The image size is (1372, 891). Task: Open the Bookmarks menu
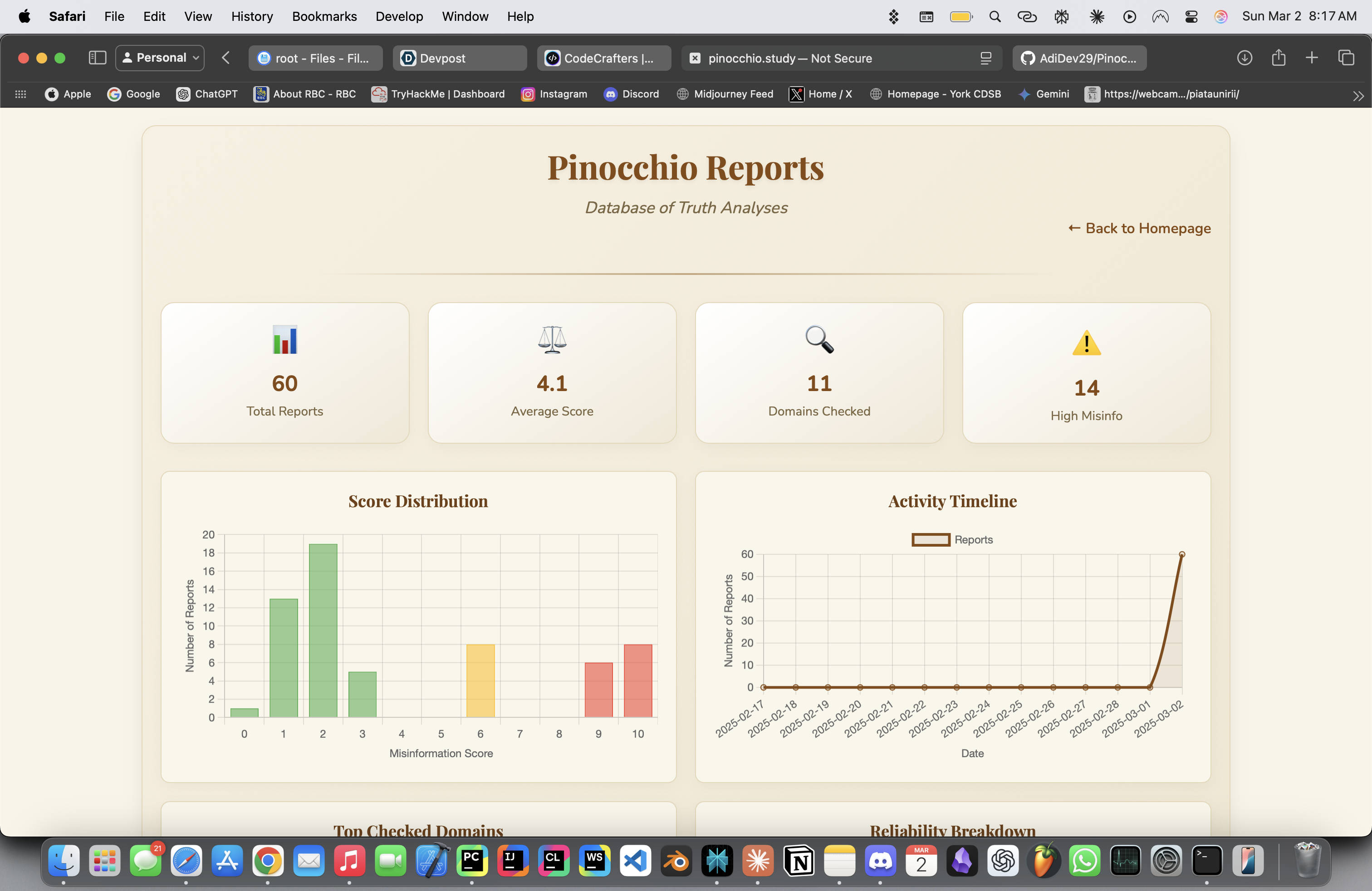click(324, 17)
